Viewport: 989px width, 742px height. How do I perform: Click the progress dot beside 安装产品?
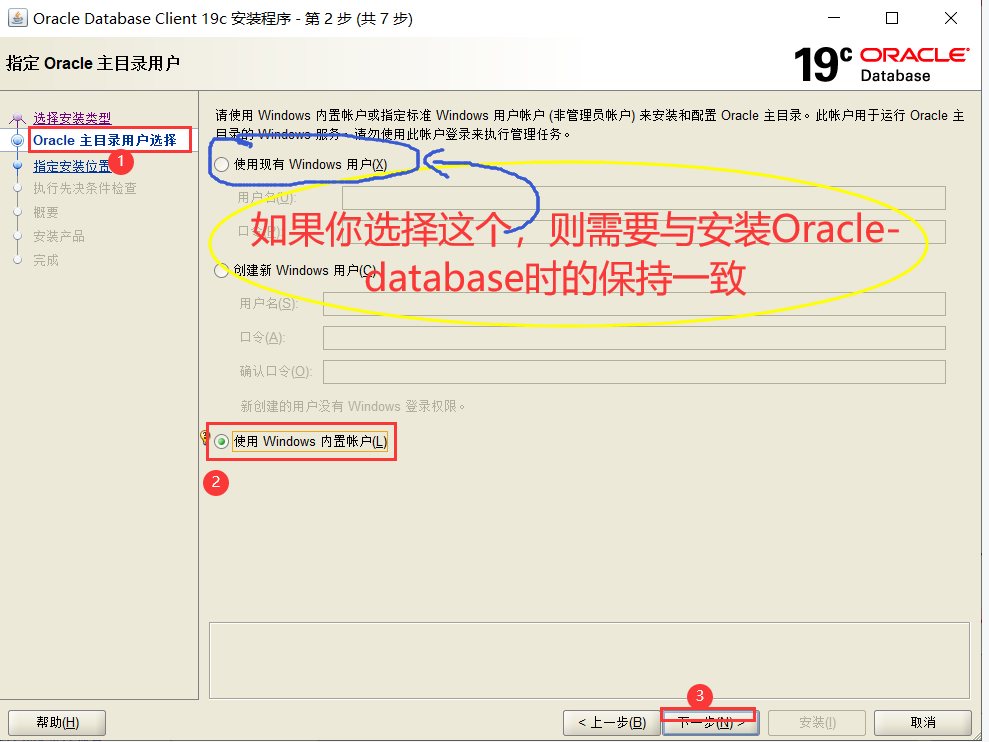[17, 235]
